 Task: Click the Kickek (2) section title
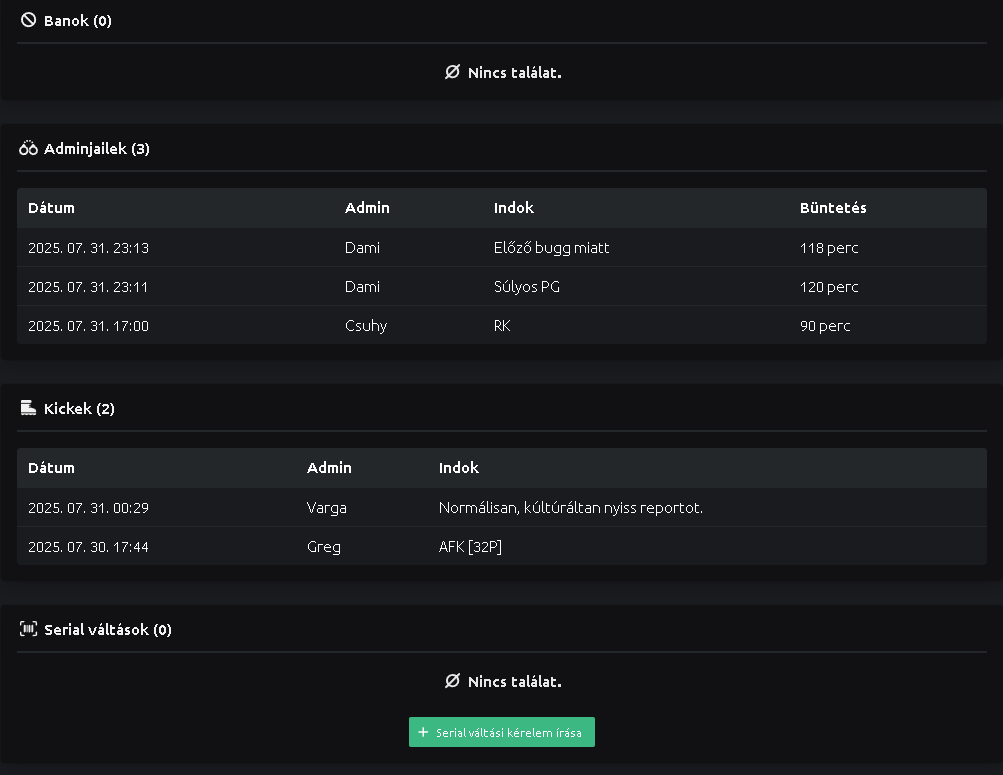79,409
